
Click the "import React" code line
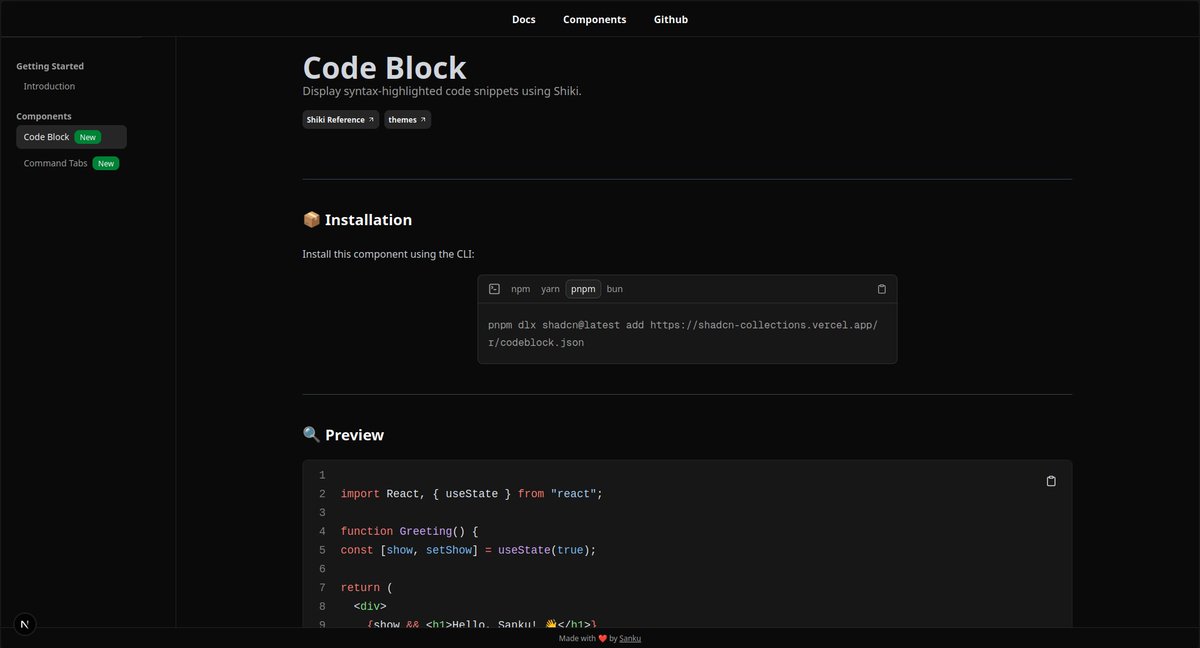coord(472,494)
